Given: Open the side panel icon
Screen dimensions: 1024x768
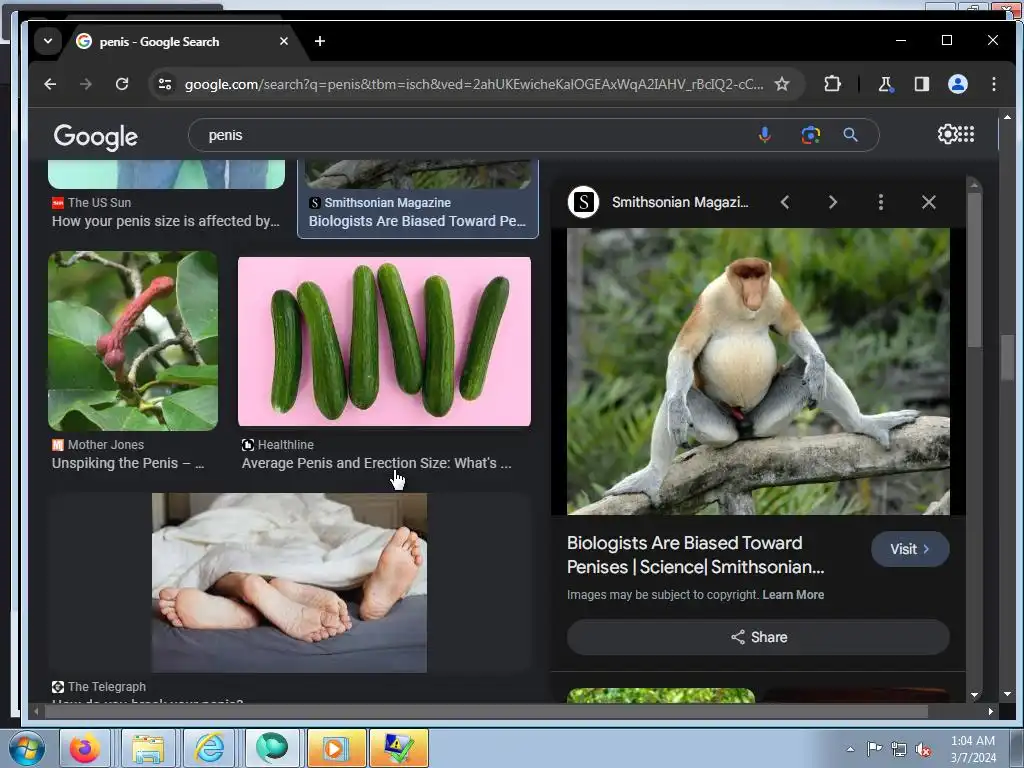Looking at the screenshot, I should tap(921, 84).
